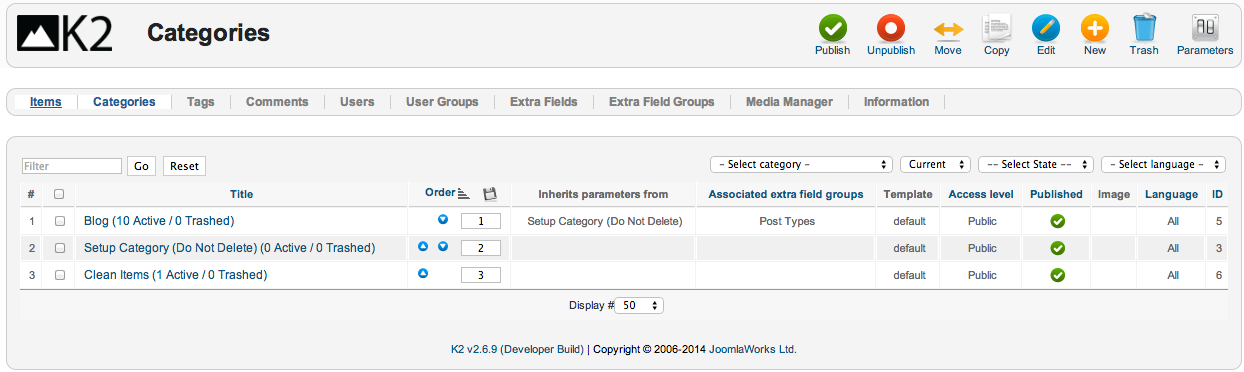Open the Select category dropdown

point(801,164)
